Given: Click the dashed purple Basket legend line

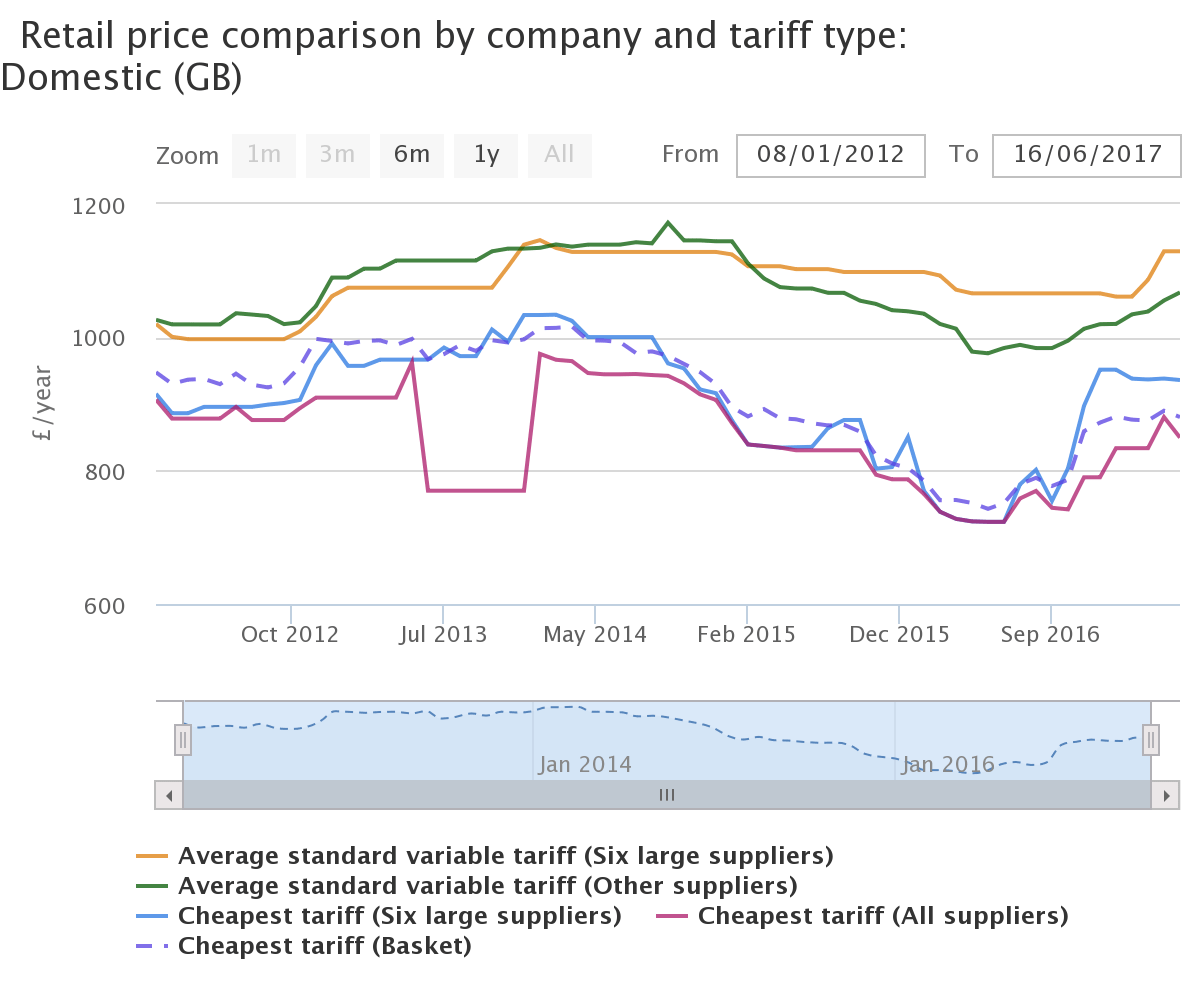Looking at the screenshot, I should click(153, 946).
